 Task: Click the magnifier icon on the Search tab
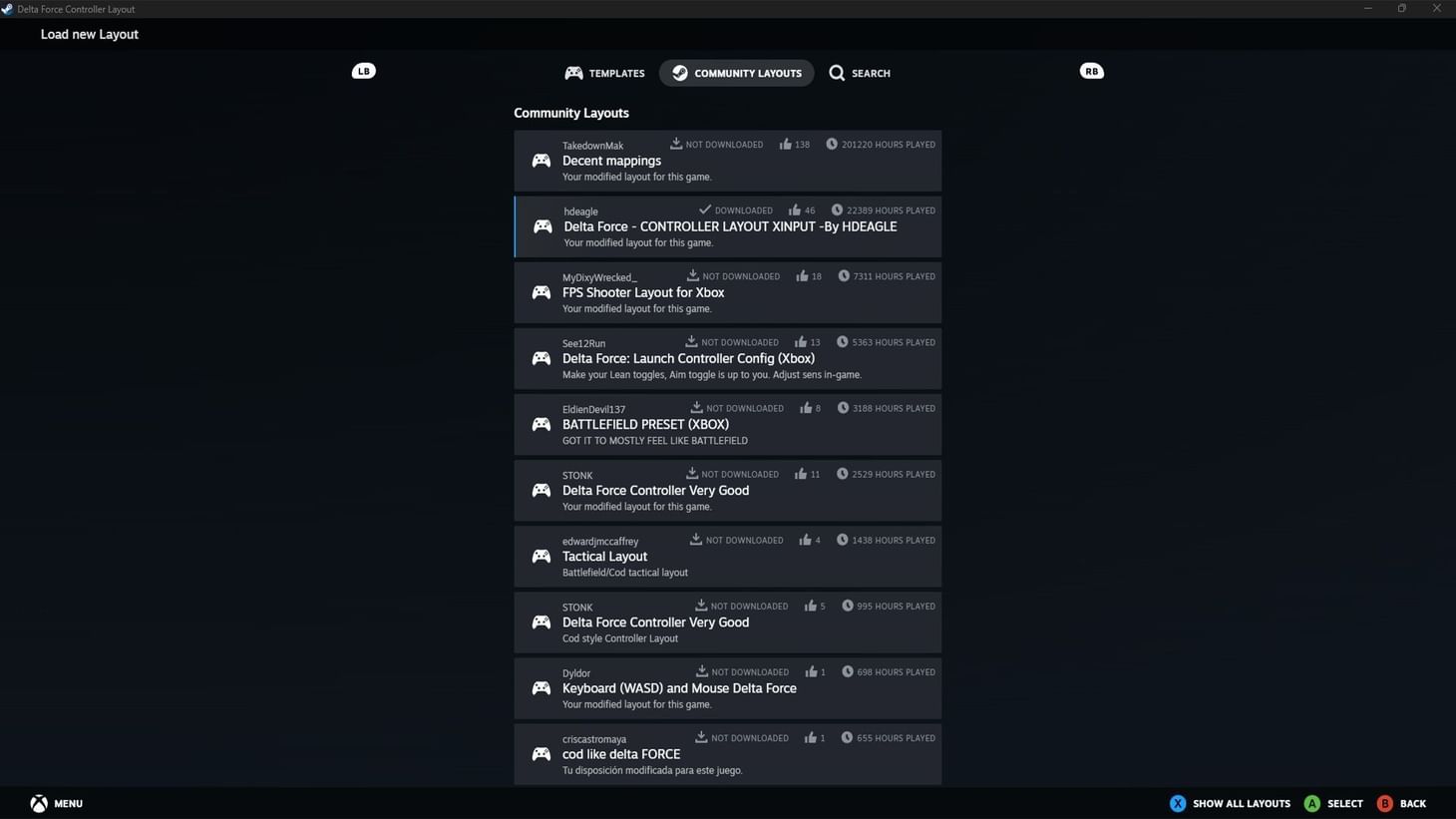coord(837,72)
